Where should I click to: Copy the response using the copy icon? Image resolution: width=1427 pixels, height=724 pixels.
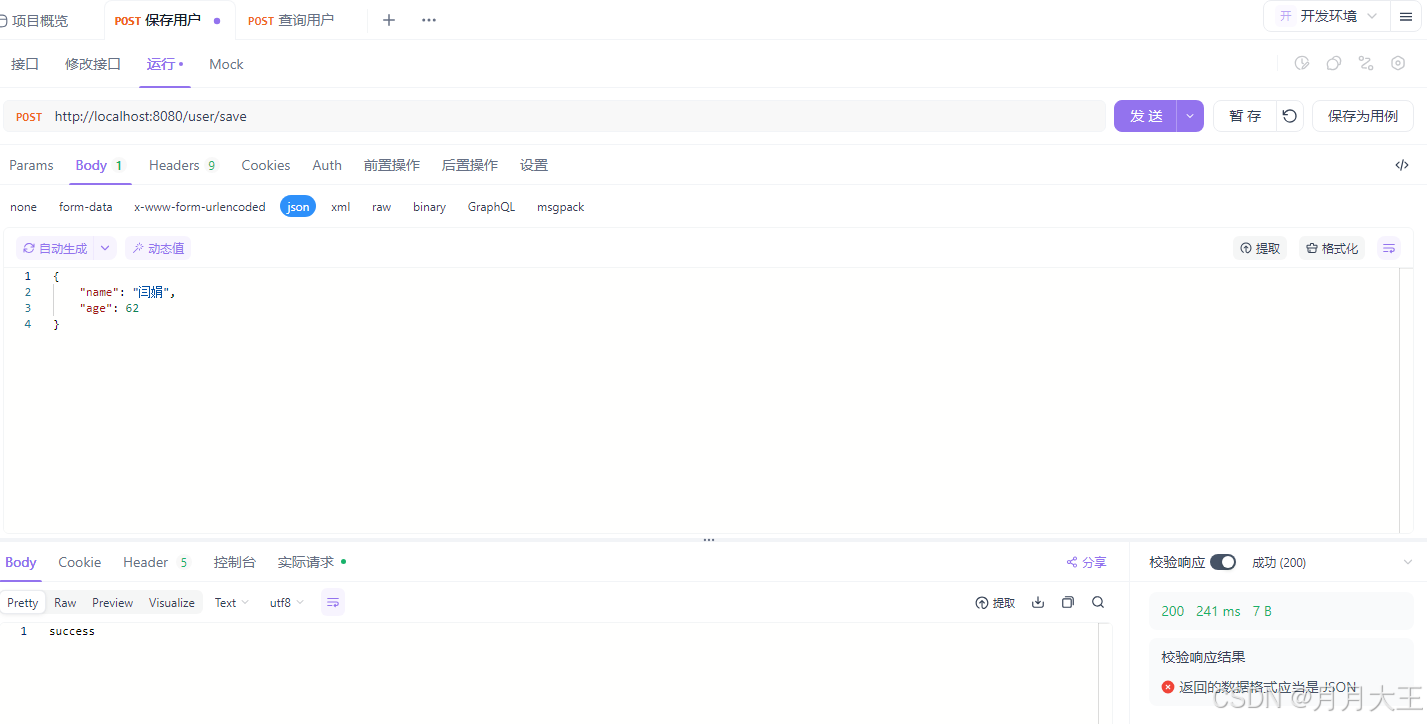coord(1067,602)
